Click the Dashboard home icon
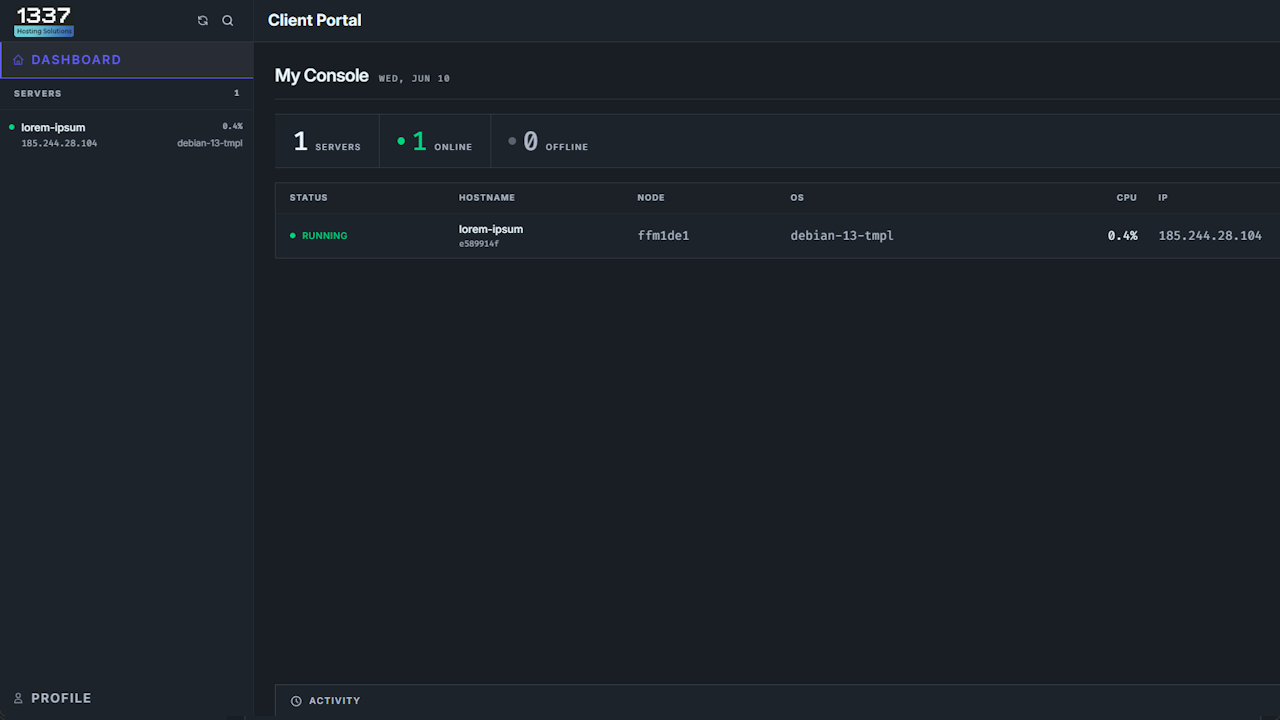The image size is (1280, 720). 18,60
